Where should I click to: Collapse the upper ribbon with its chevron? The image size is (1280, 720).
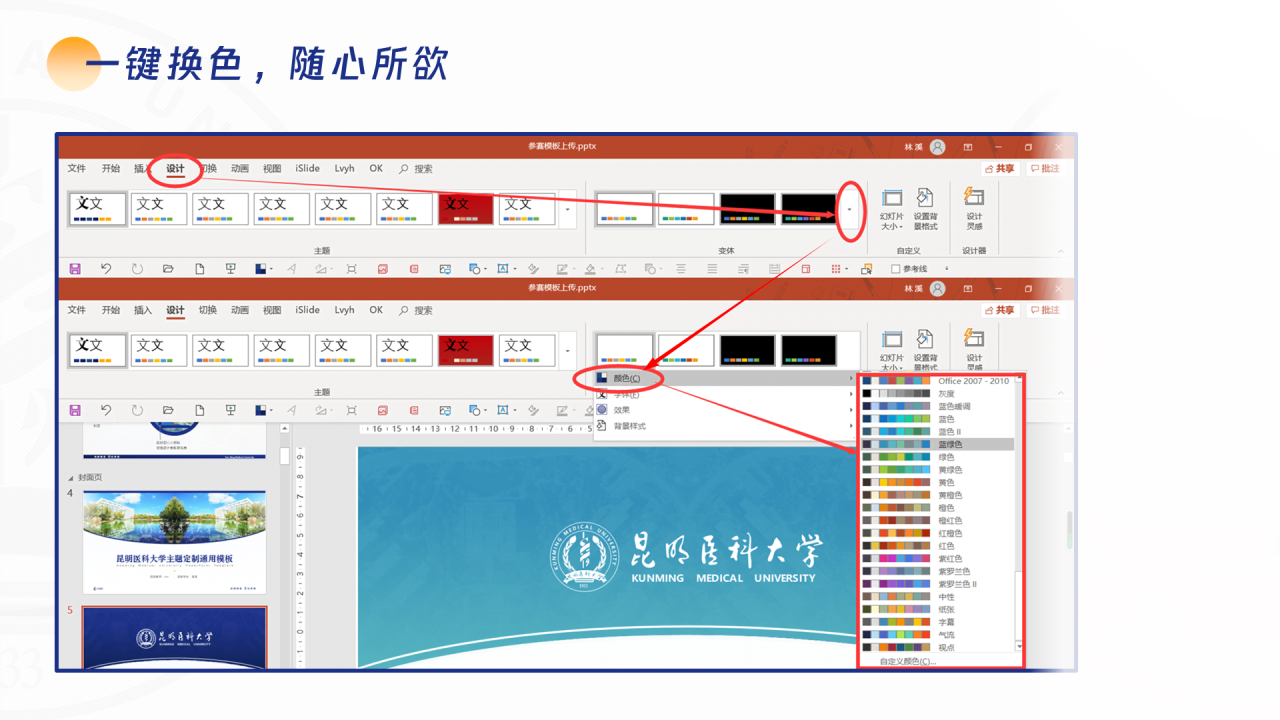[x=1061, y=251]
